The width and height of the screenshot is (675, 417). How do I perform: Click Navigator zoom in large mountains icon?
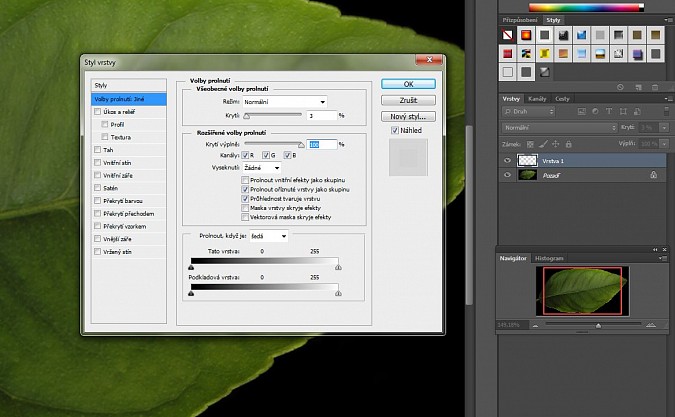point(651,325)
